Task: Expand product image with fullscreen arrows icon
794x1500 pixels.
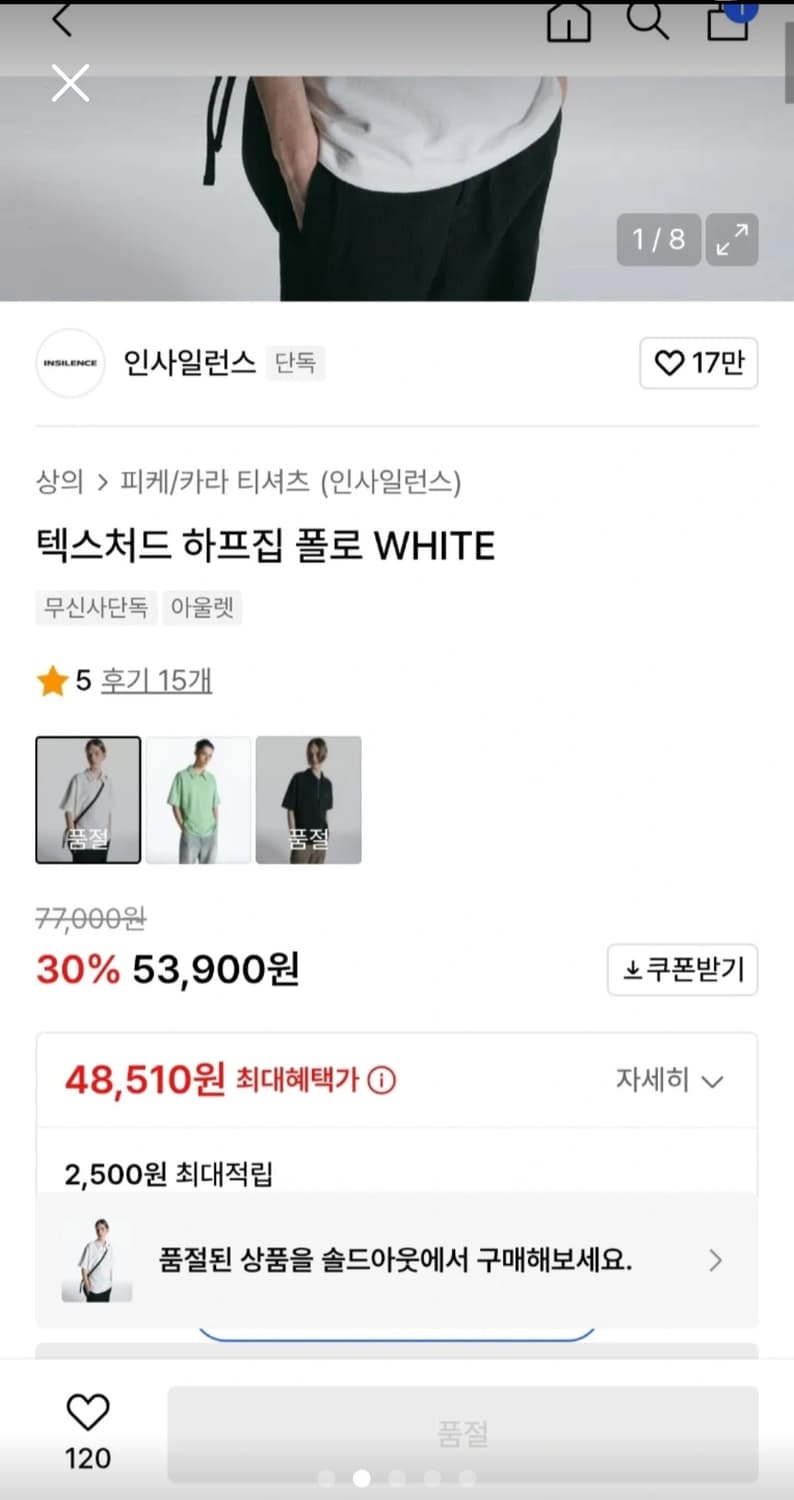Action: (734, 240)
